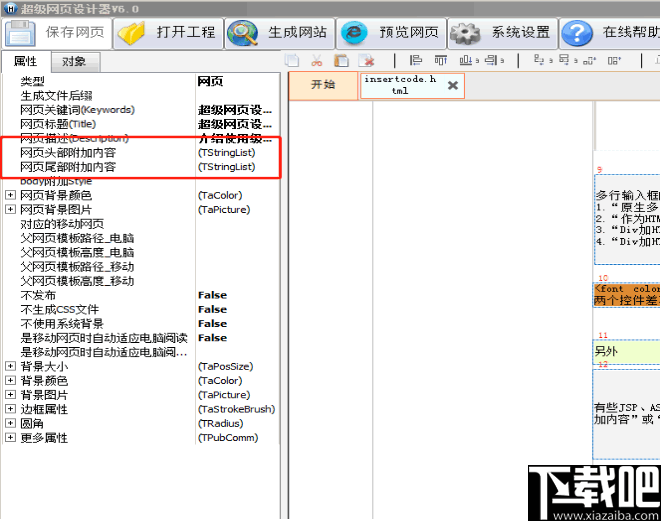Screen dimensions: 663x521
Task: Toggle the 不发布 False value
Action: coord(213,295)
